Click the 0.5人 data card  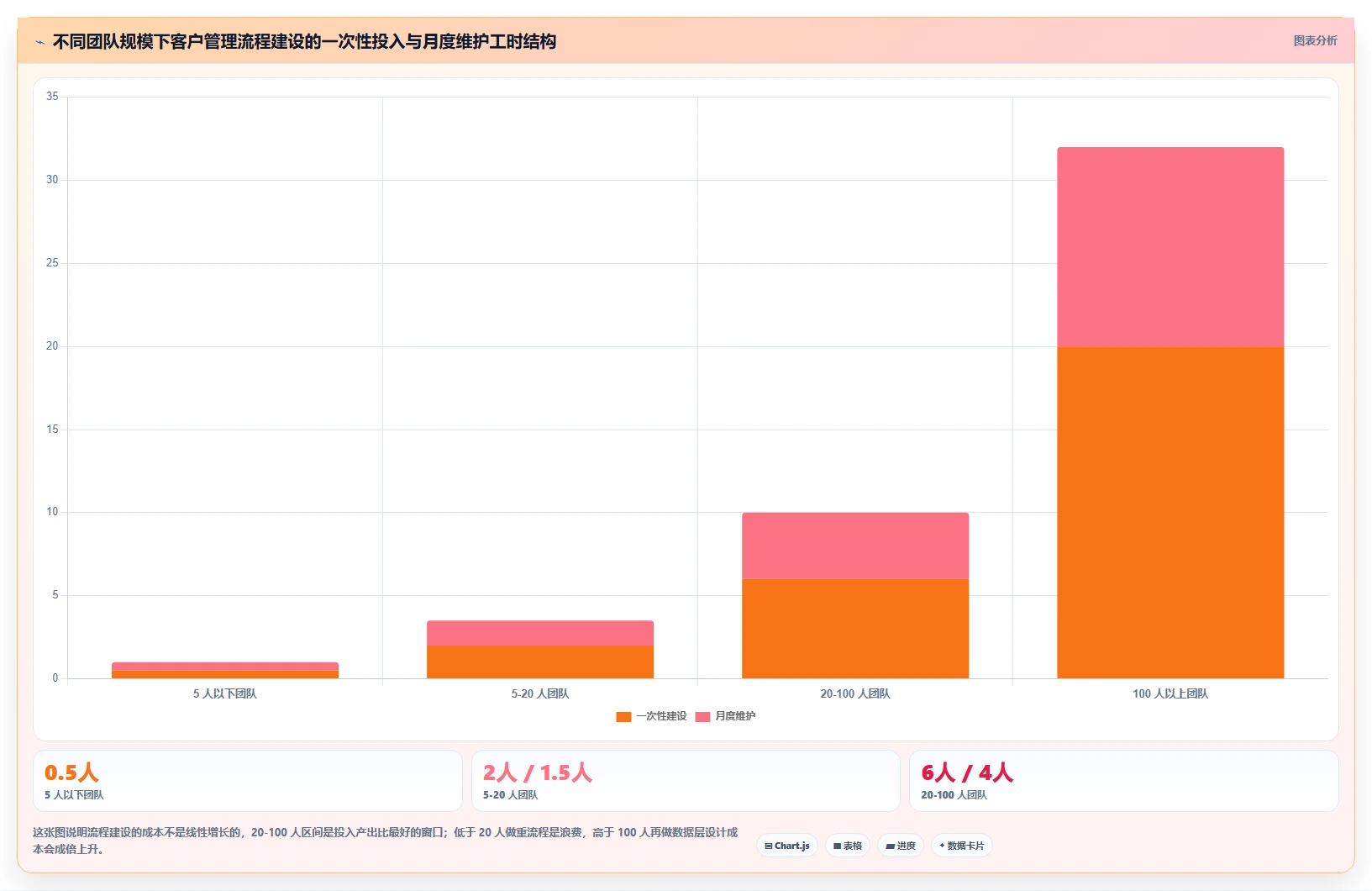(x=248, y=781)
